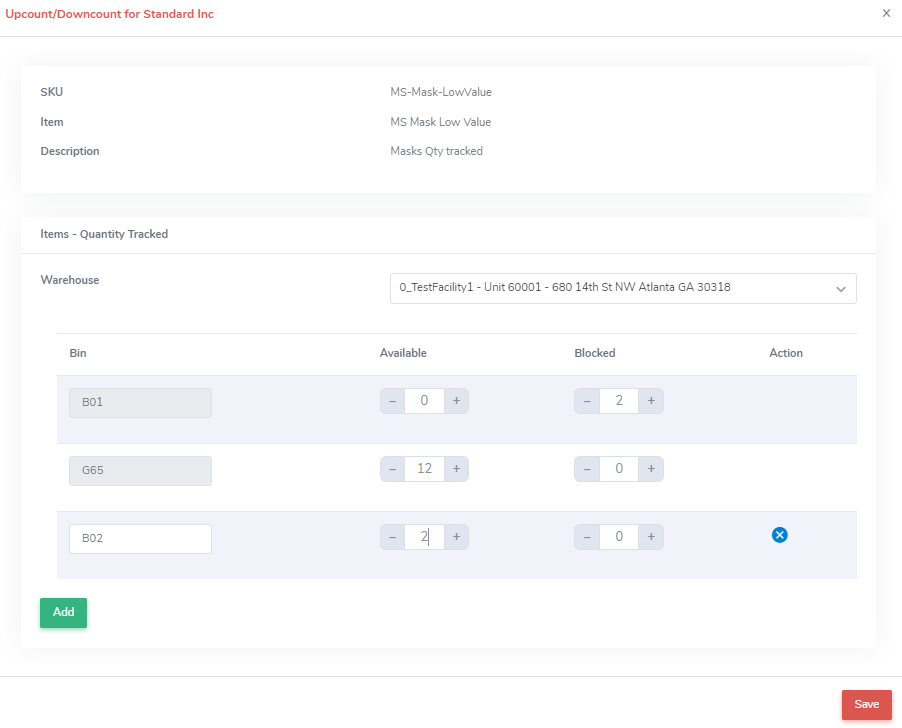
Task: Click the B02 bin name input field
Action: click(x=140, y=538)
